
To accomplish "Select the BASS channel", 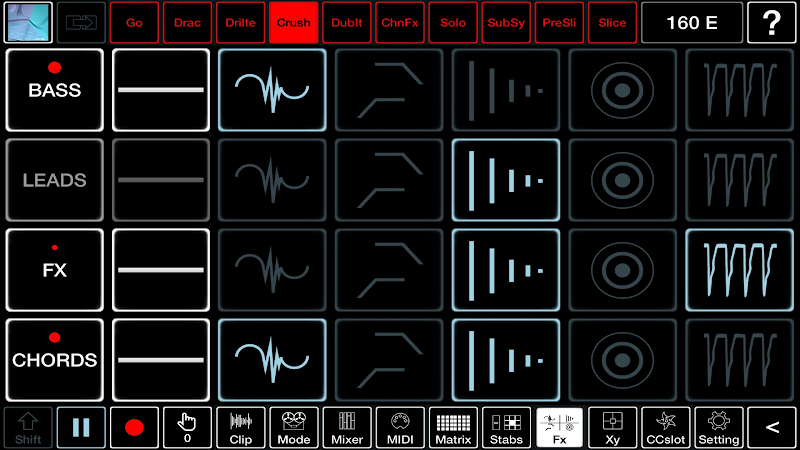I will point(55,90).
